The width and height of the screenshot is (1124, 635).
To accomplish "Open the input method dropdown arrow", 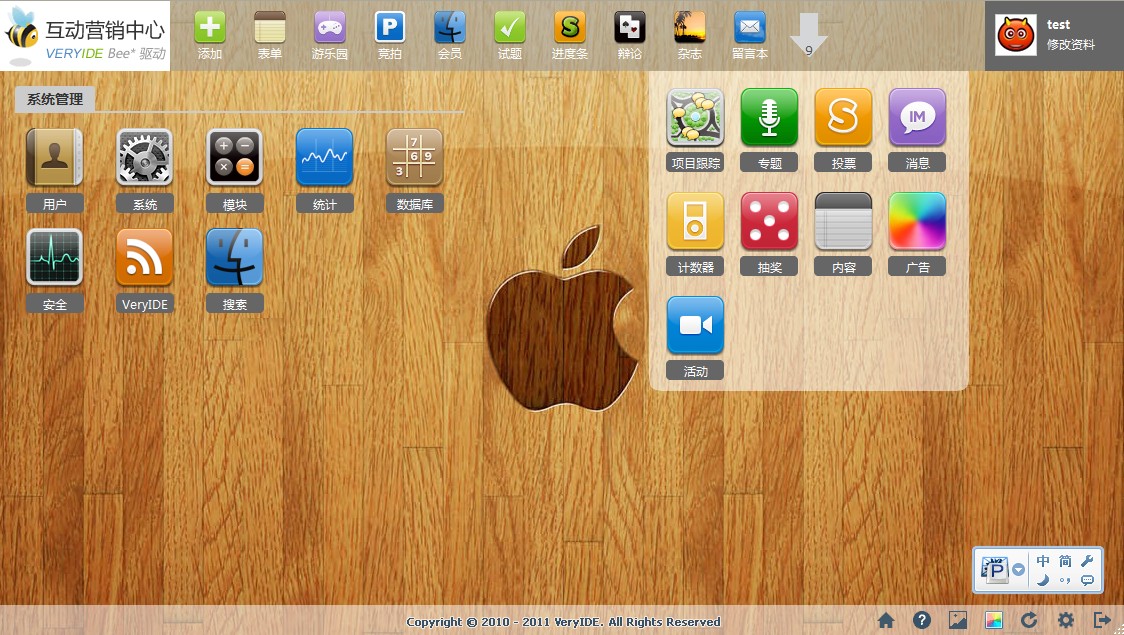I will [x=1019, y=570].
